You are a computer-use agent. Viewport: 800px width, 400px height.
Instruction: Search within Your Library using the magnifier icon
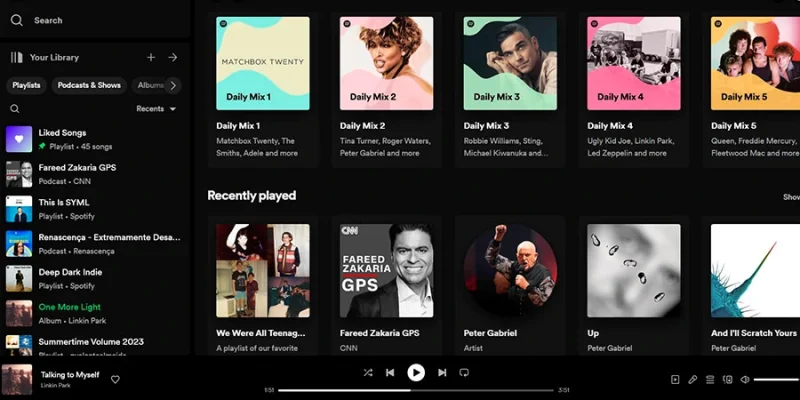15,109
